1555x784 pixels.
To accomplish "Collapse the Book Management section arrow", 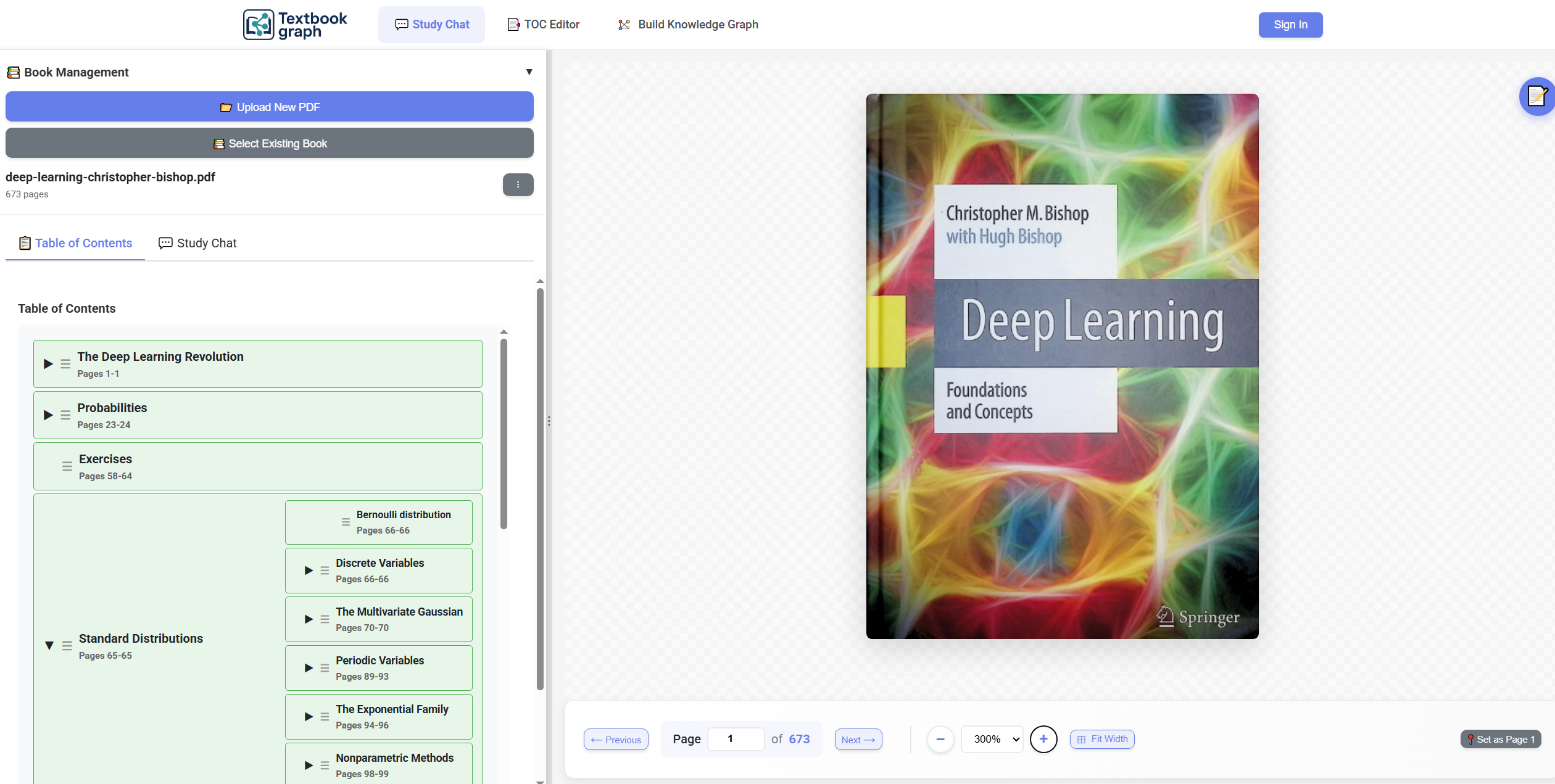I will (529, 72).
